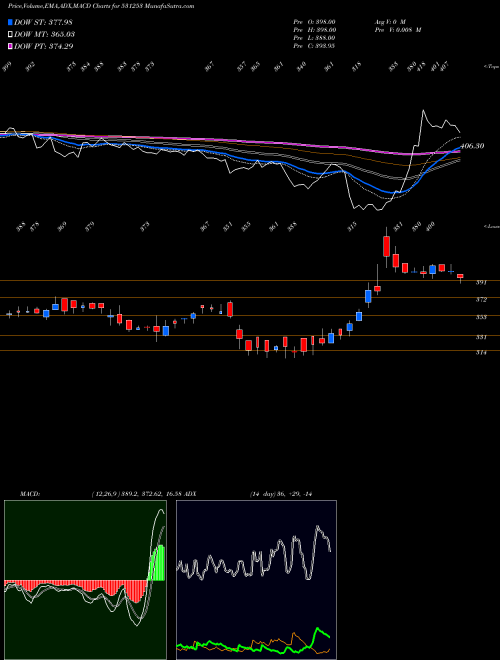Image resolution: width=500 pixels, height=660 pixels.
Task: Click the 391 price level label
Action: pyautogui.click(x=481, y=283)
